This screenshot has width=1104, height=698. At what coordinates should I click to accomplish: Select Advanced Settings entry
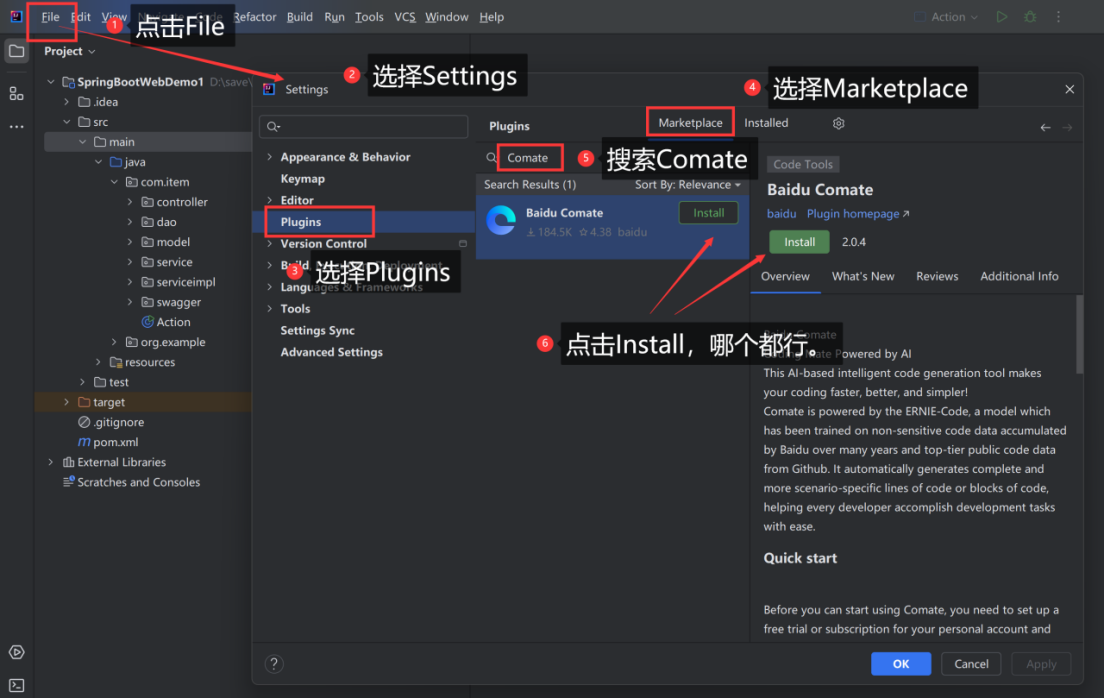point(332,352)
